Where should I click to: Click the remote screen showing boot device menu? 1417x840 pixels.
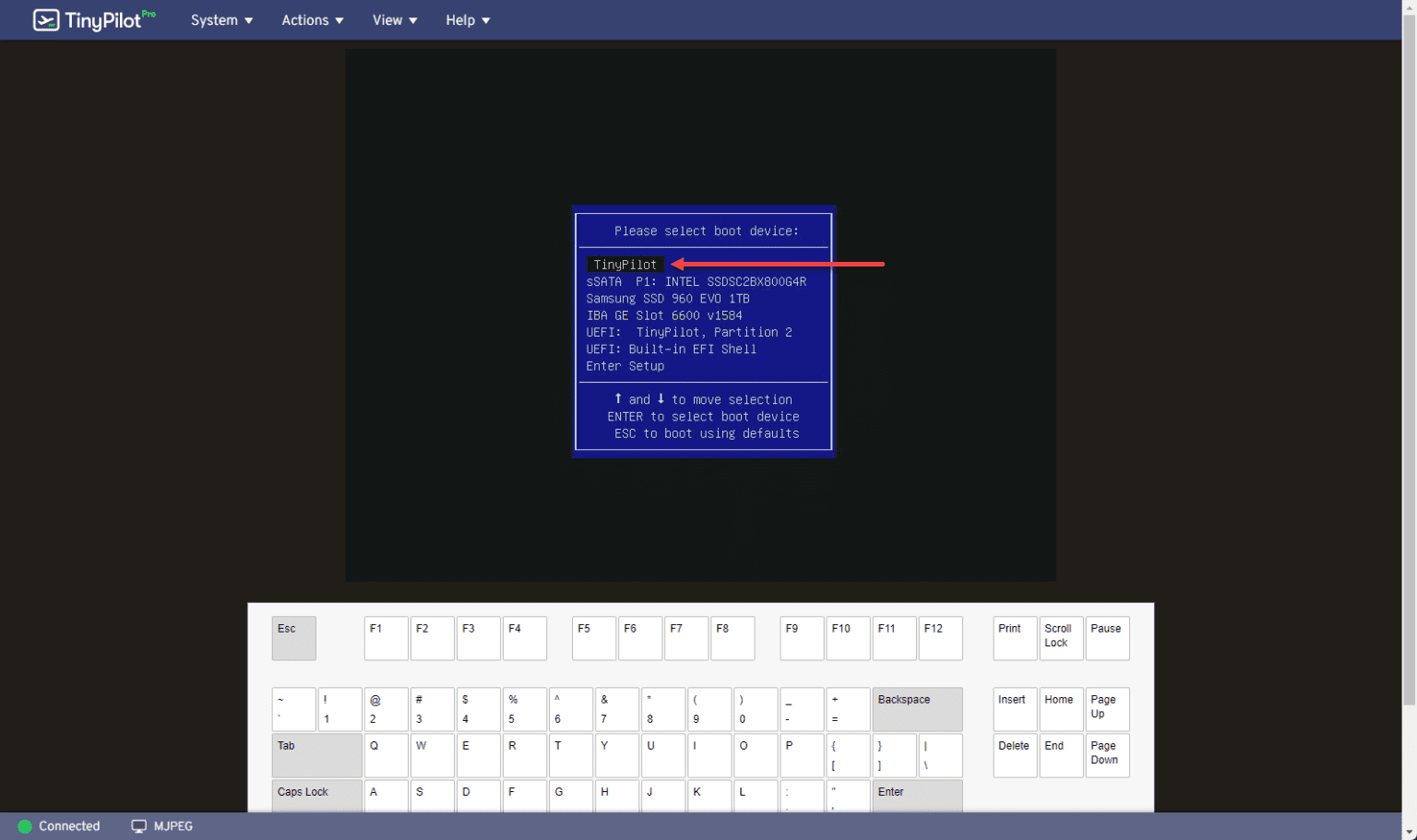tap(701, 314)
